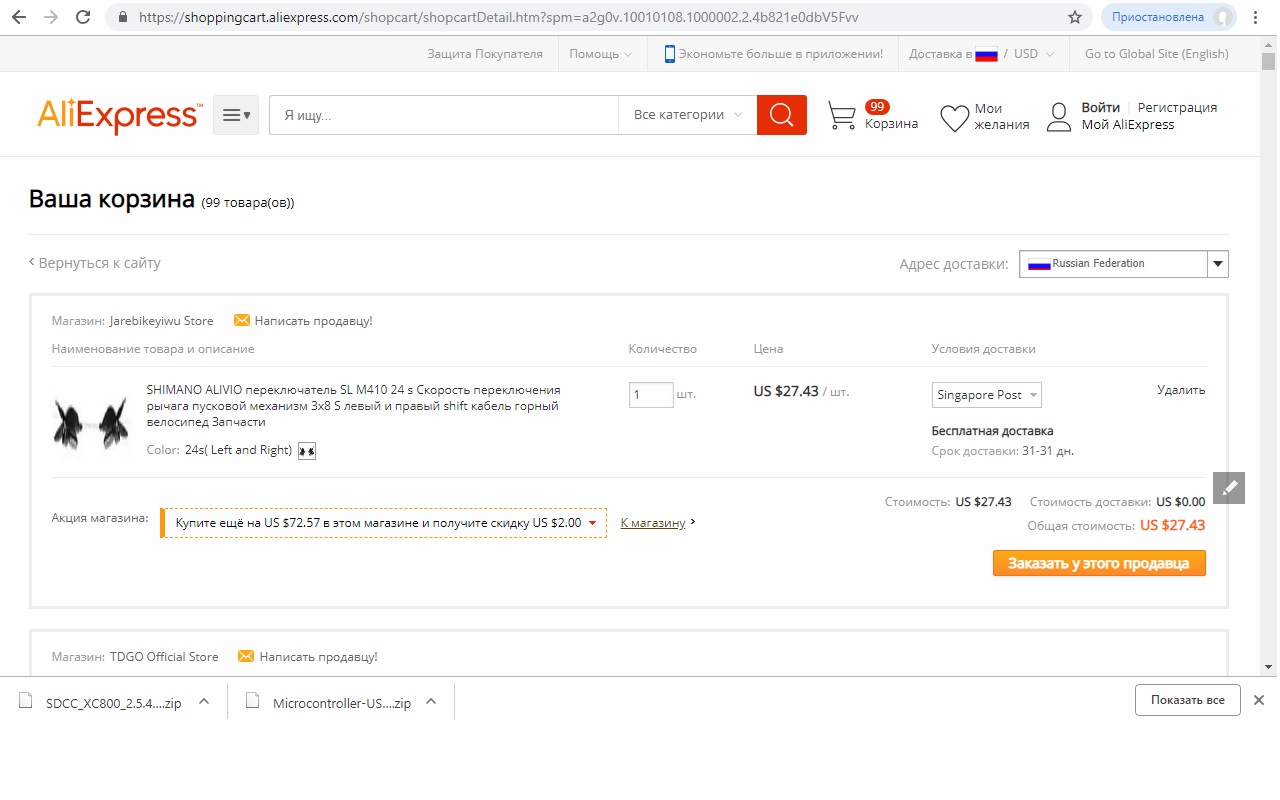This screenshot has height=800, width=1280.
Task: Click Go to Global Site (English)
Action: click(1157, 54)
